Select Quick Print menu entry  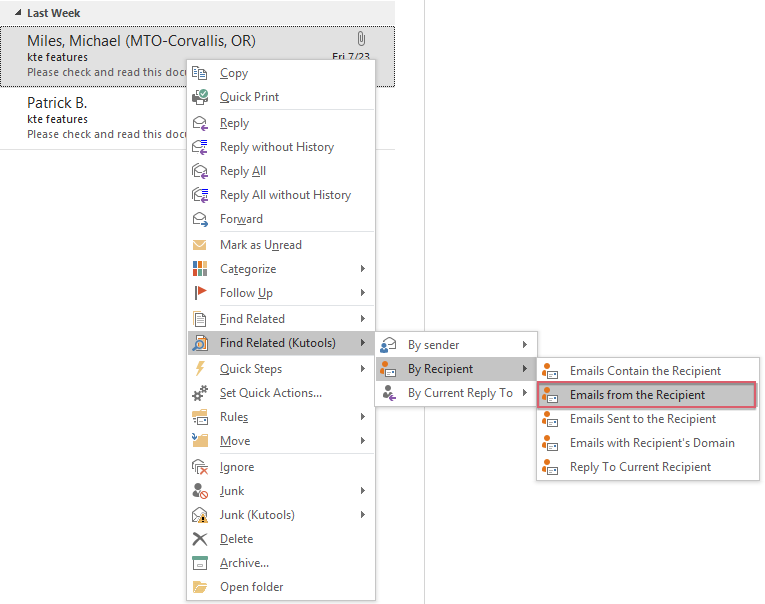click(281, 97)
